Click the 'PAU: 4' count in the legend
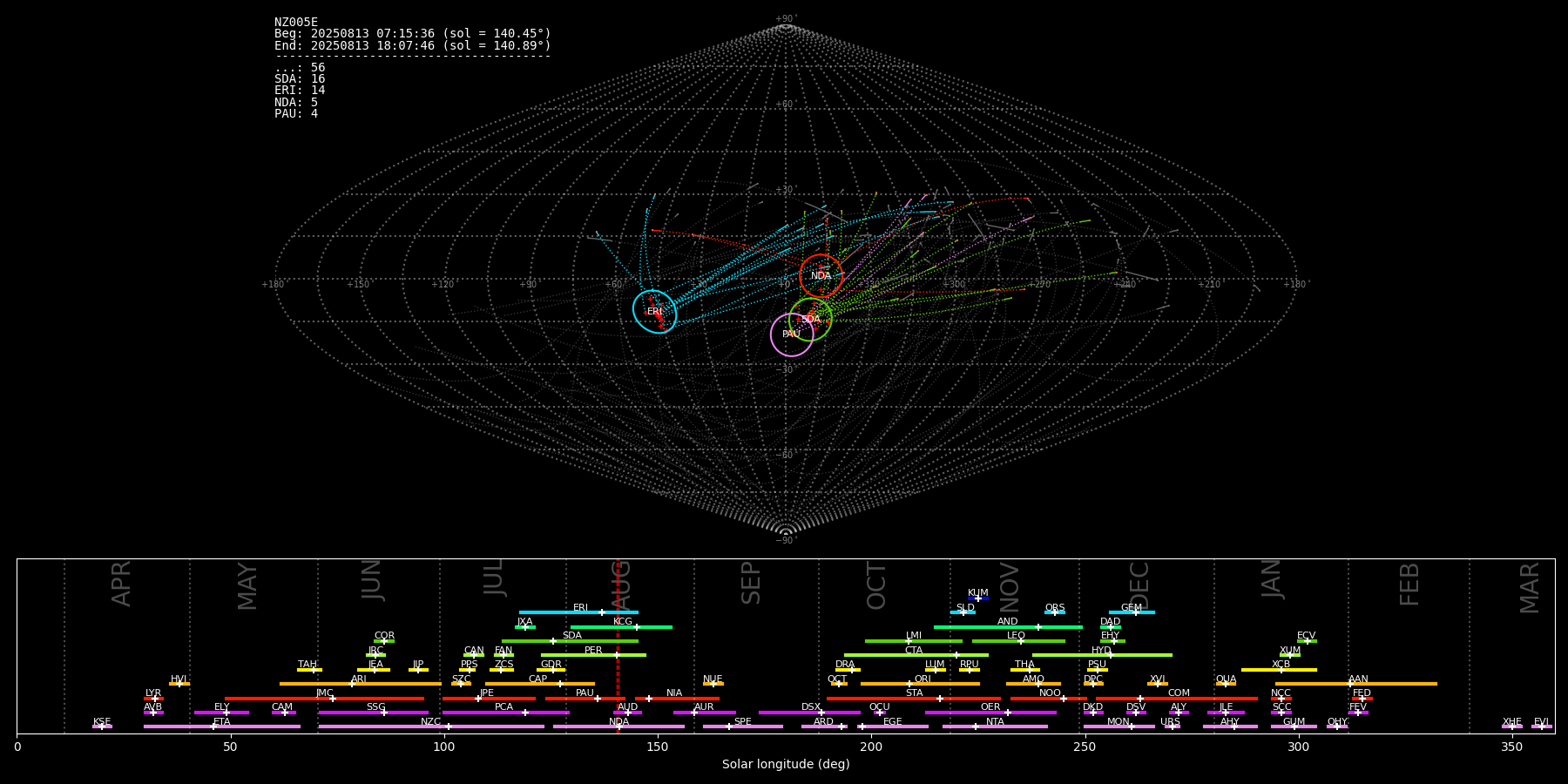The image size is (1568, 784). pos(296,114)
